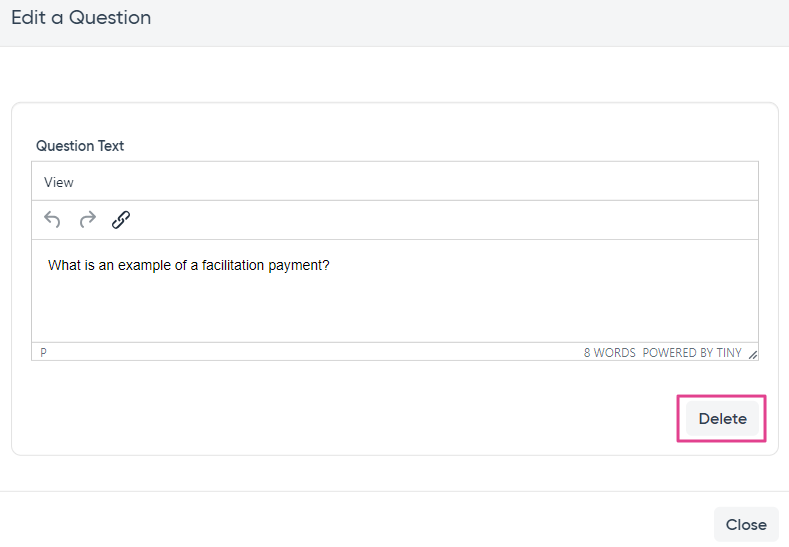The image size is (789, 547).
Task: Open the Insert link icon
Action: (121, 219)
